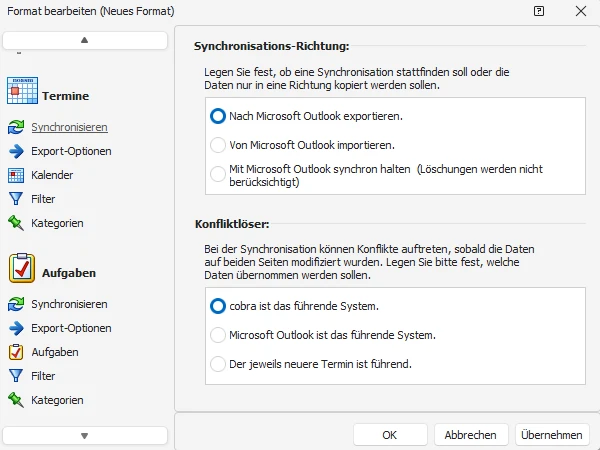
Task: Click funnel icon for Aufgaben Filter
Action: [x=16, y=376]
